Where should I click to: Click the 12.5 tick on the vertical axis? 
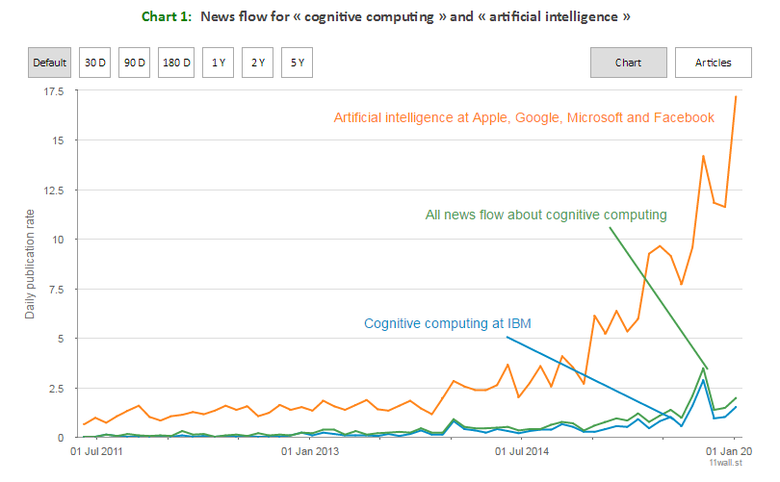(x=53, y=191)
